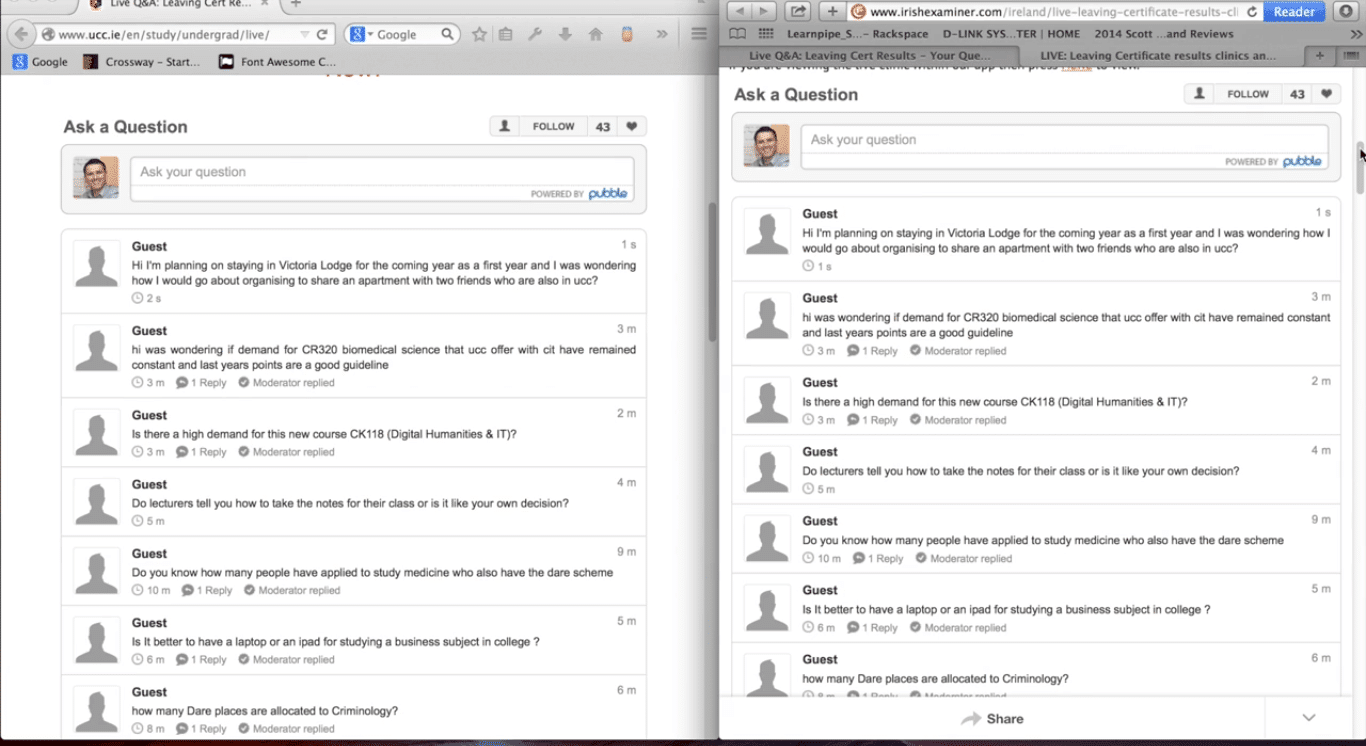Click the person icon beside FOLLOW on ucc.ie
Image resolution: width=1366 pixels, height=746 pixels.
coord(504,127)
